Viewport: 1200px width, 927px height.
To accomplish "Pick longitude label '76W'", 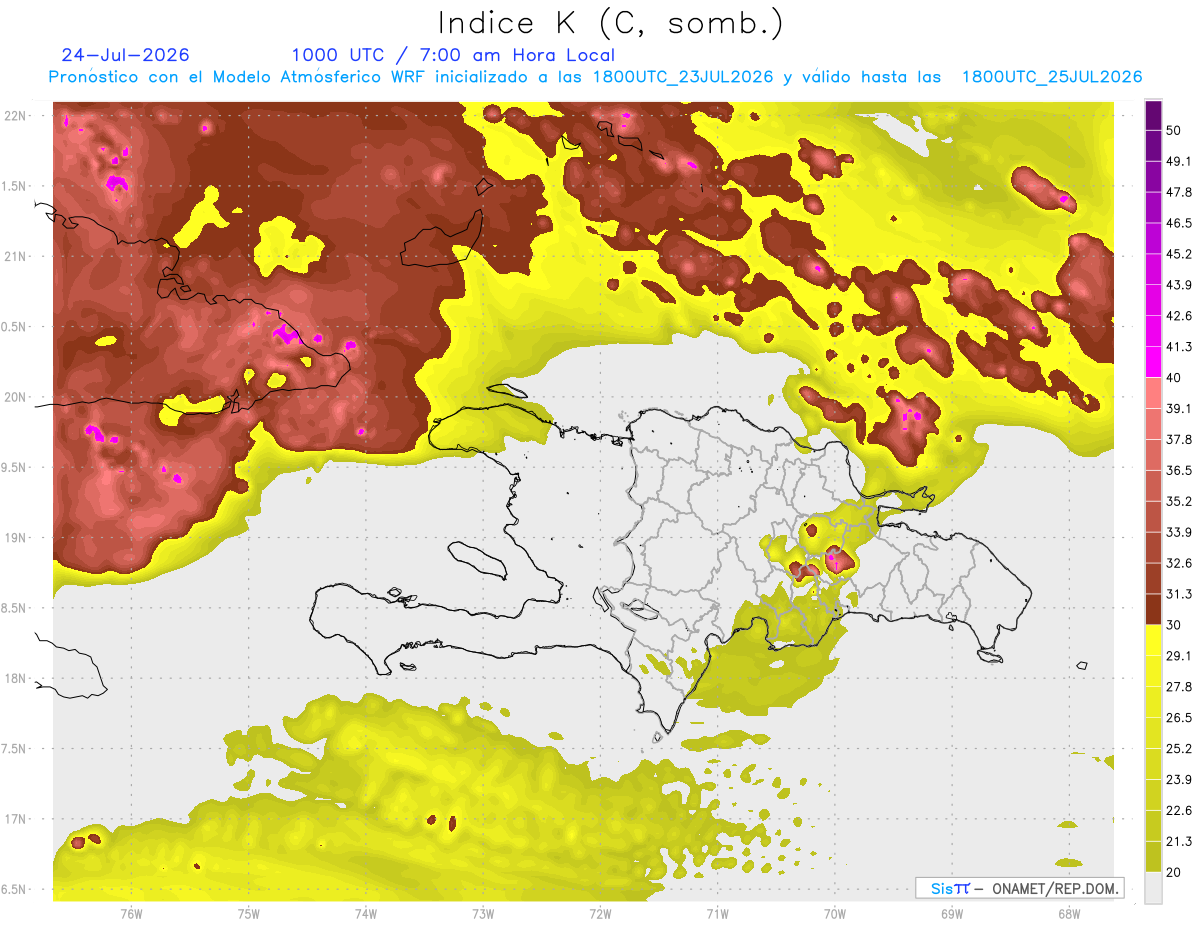I will (131, 914).
